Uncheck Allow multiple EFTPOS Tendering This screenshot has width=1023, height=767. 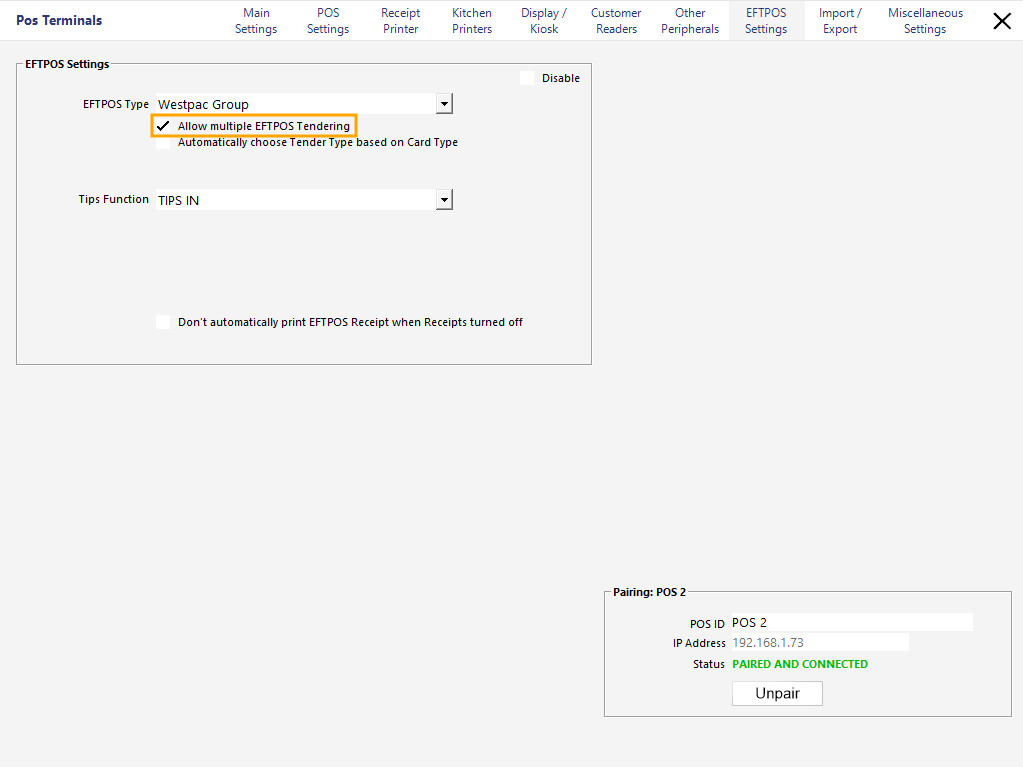tap(163, 125)
